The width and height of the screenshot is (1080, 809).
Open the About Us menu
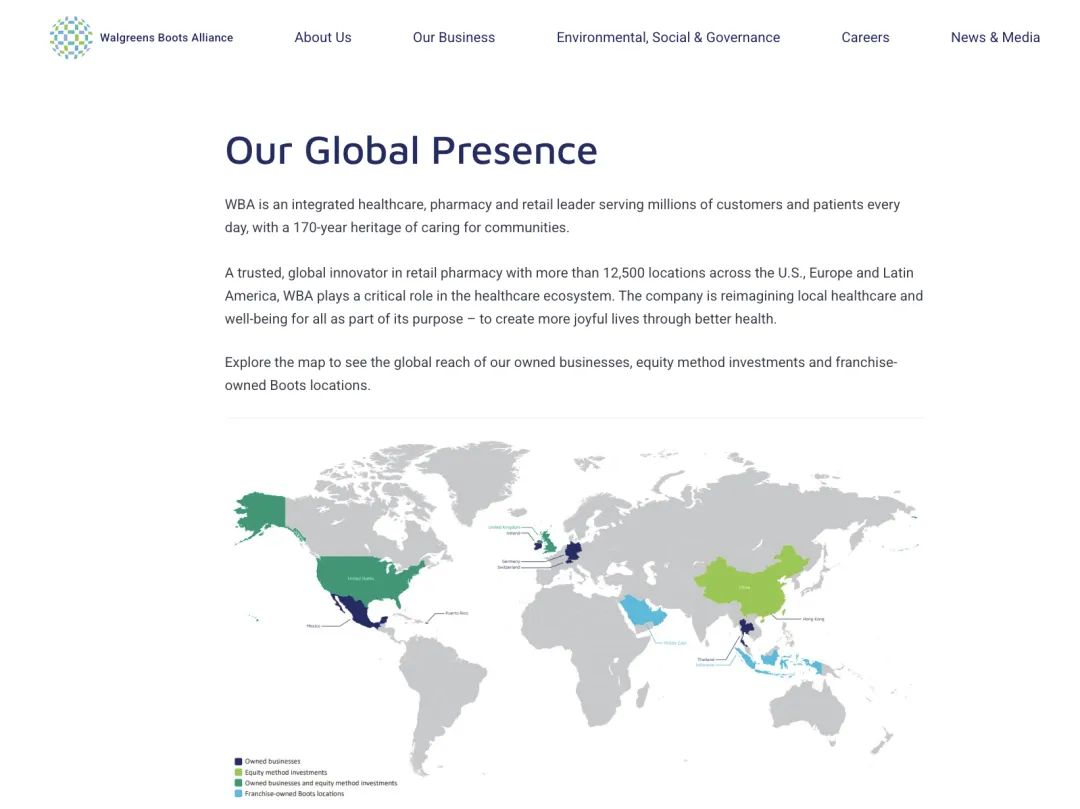[x=322, y=38]
